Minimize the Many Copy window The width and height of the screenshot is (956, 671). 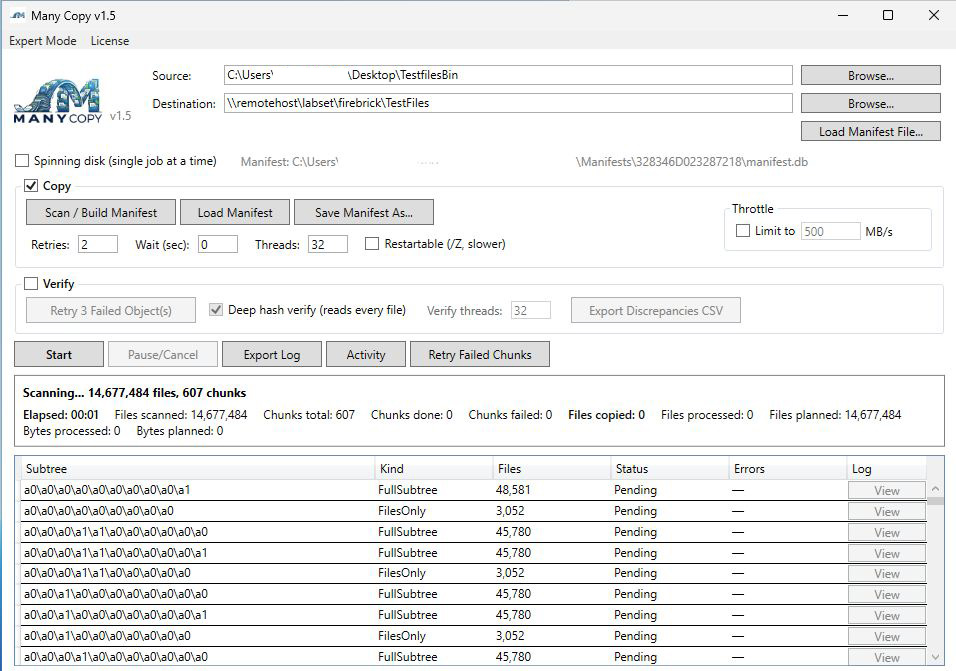(x=843, y=15)
